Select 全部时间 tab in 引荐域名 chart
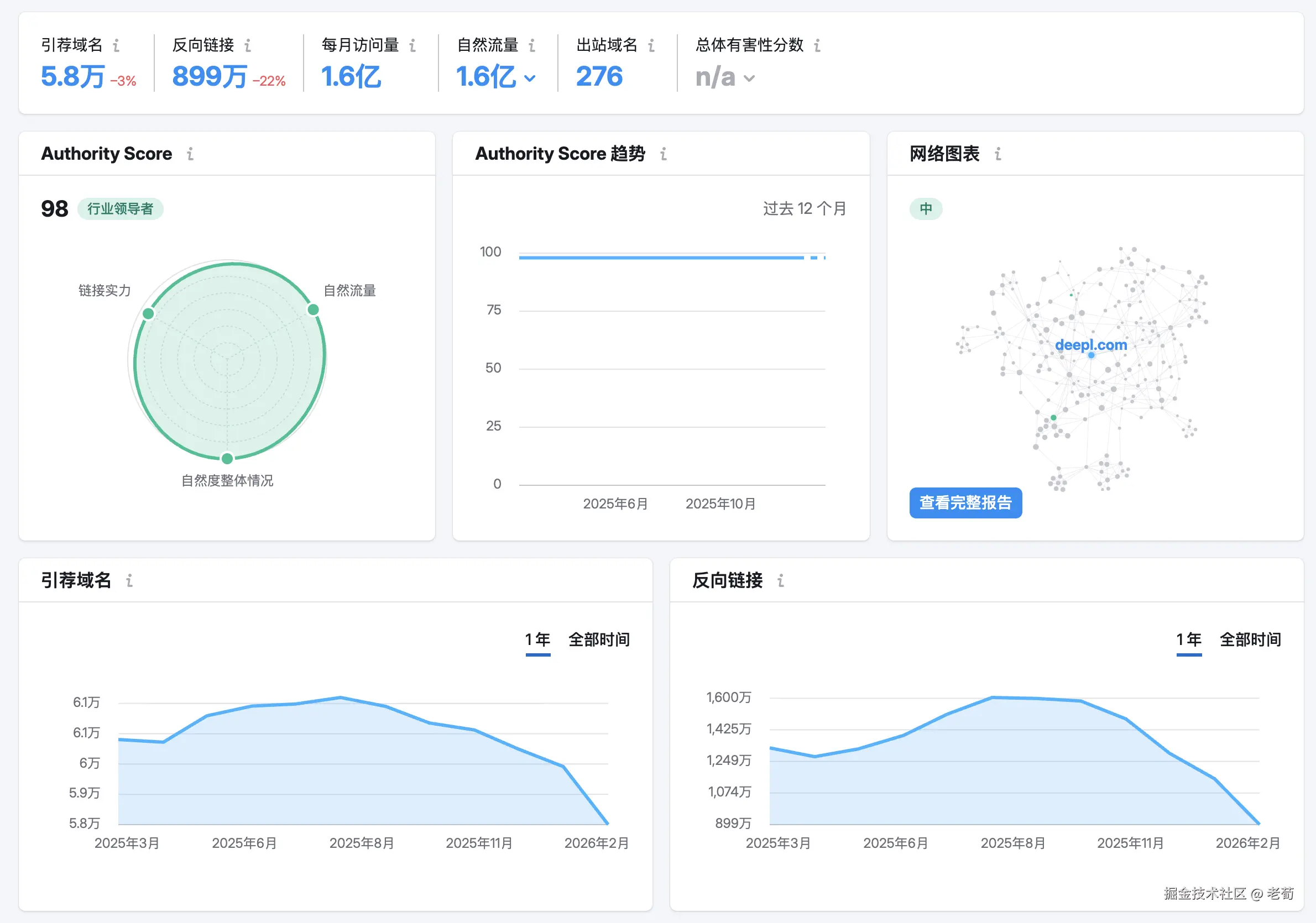The width and height of the screenshot is (1316, 923). click(598, 639)
